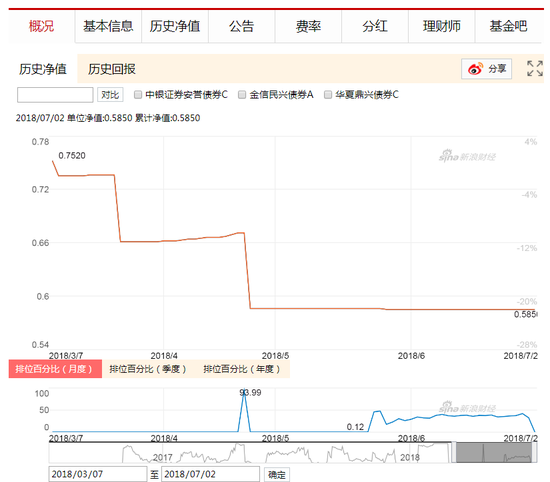
Task: Go to the 公告 tab
Action: click(241, 26)
